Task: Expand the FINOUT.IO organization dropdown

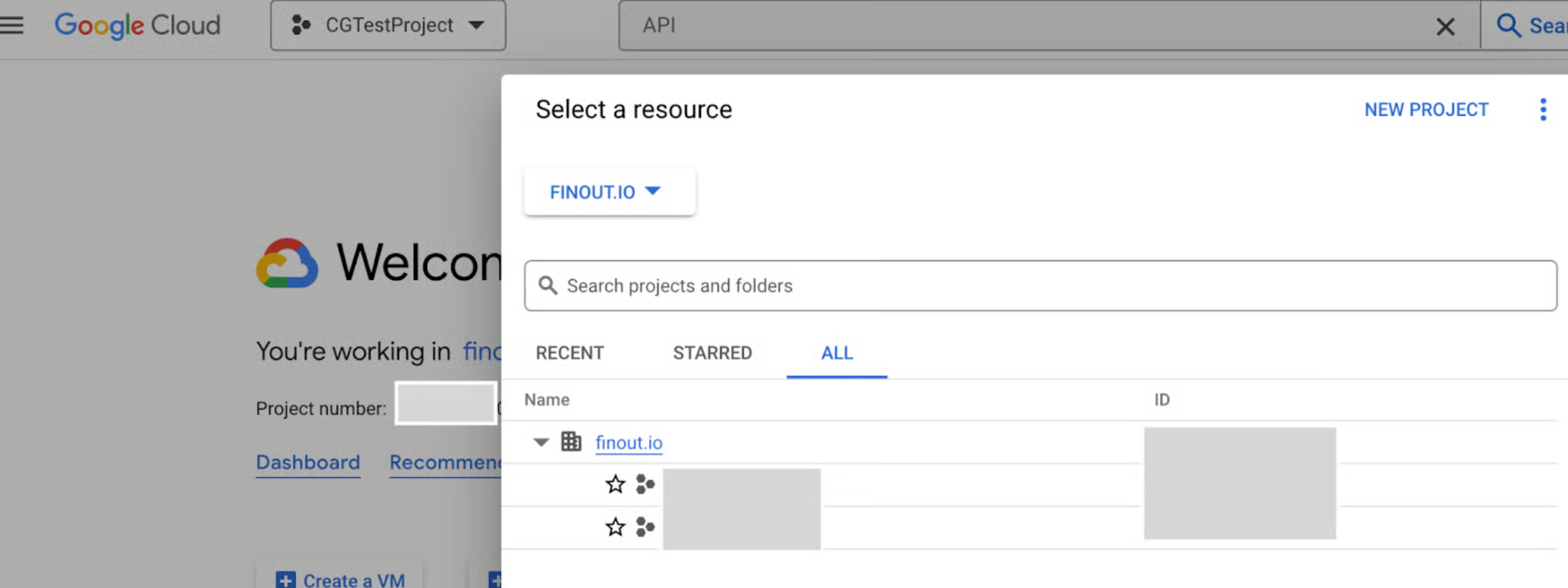Action: pyautogui.click(x=609, y=191)
